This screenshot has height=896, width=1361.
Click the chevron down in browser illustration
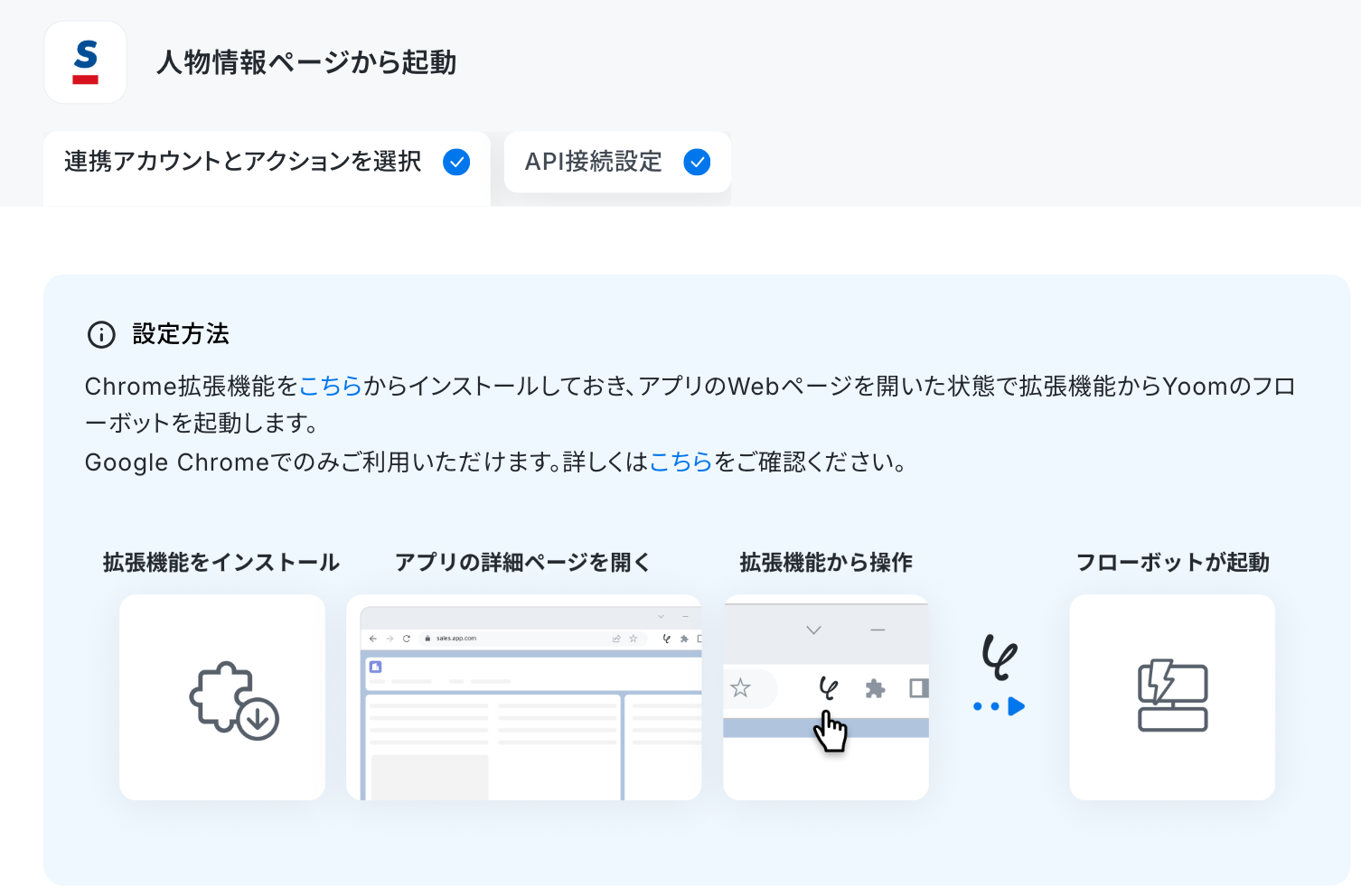(813, 630)
